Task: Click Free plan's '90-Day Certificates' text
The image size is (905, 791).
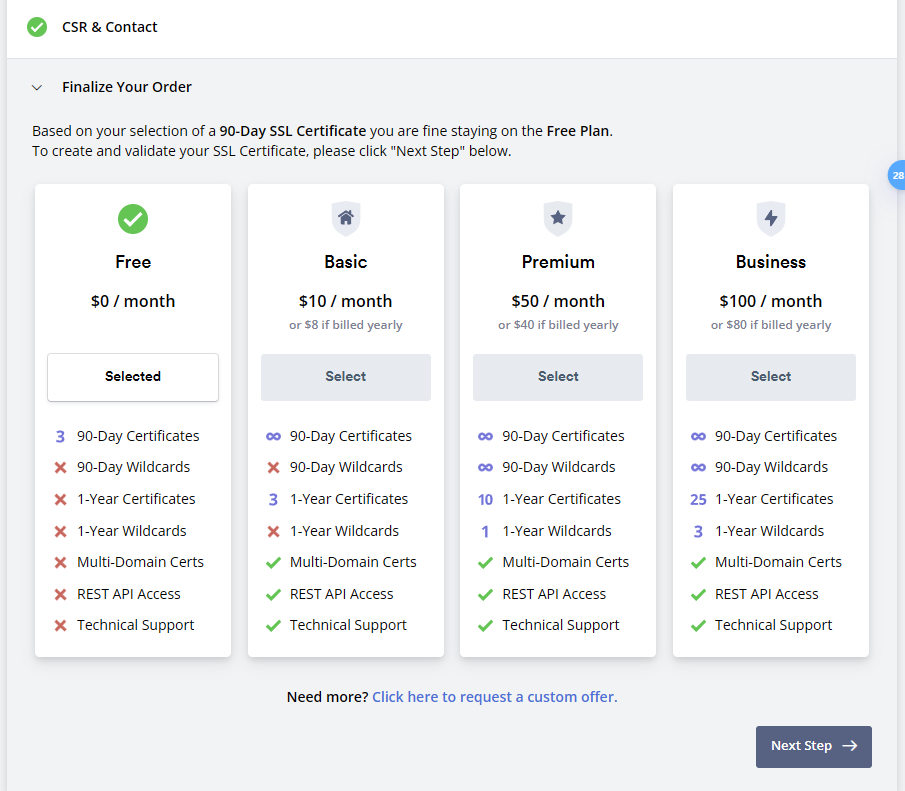Action: point(138,436)
